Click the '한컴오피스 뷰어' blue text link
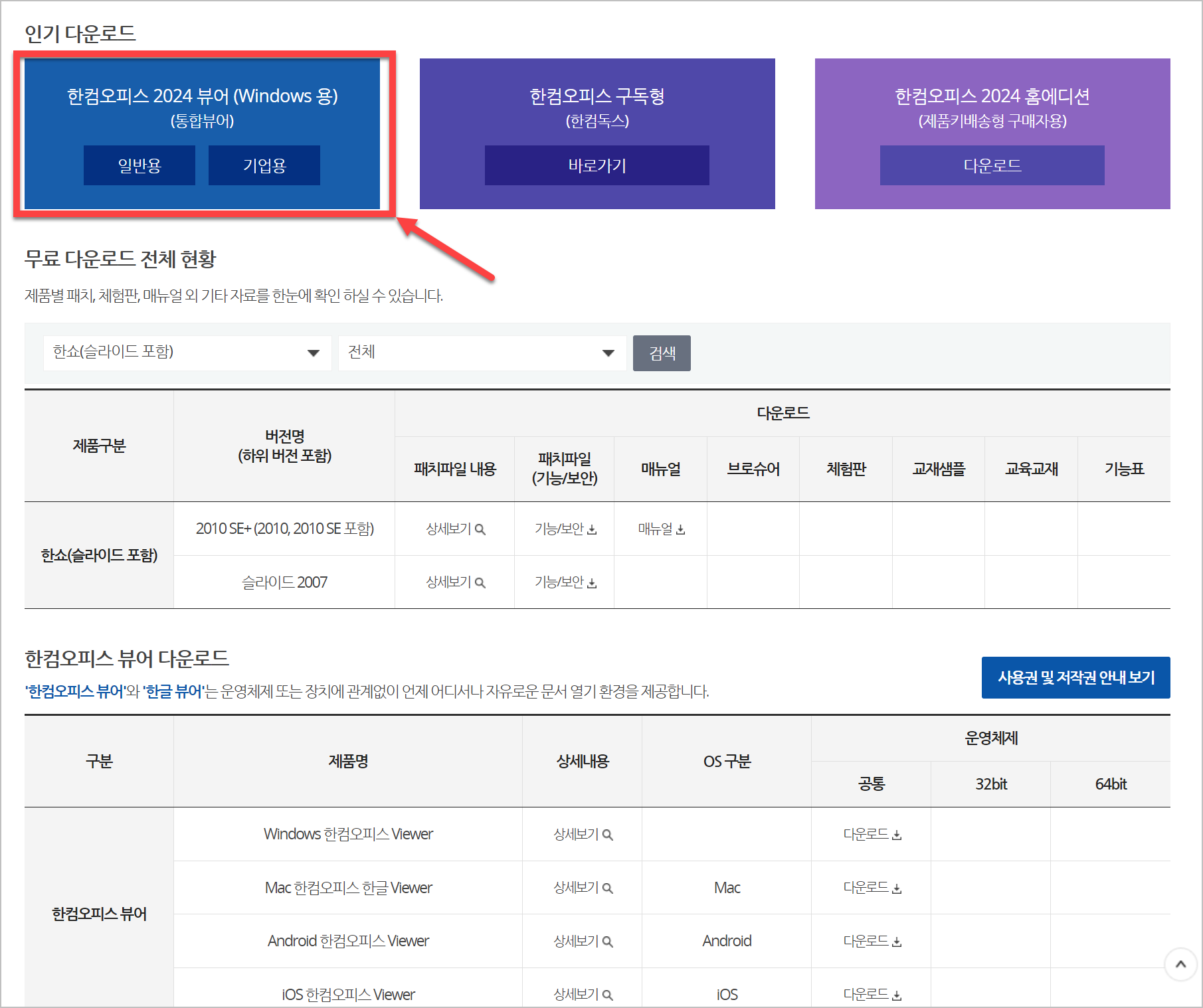 75,691
